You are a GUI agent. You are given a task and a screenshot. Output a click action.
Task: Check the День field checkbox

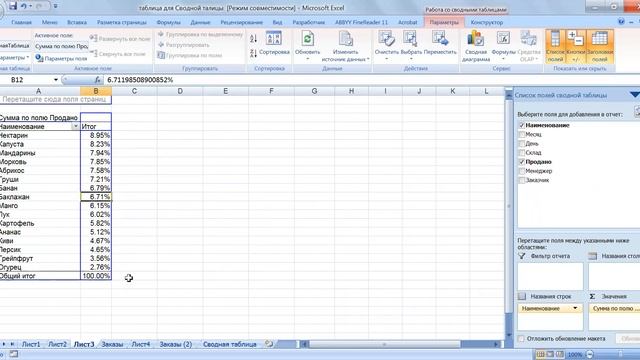click(x=522, y=144)
